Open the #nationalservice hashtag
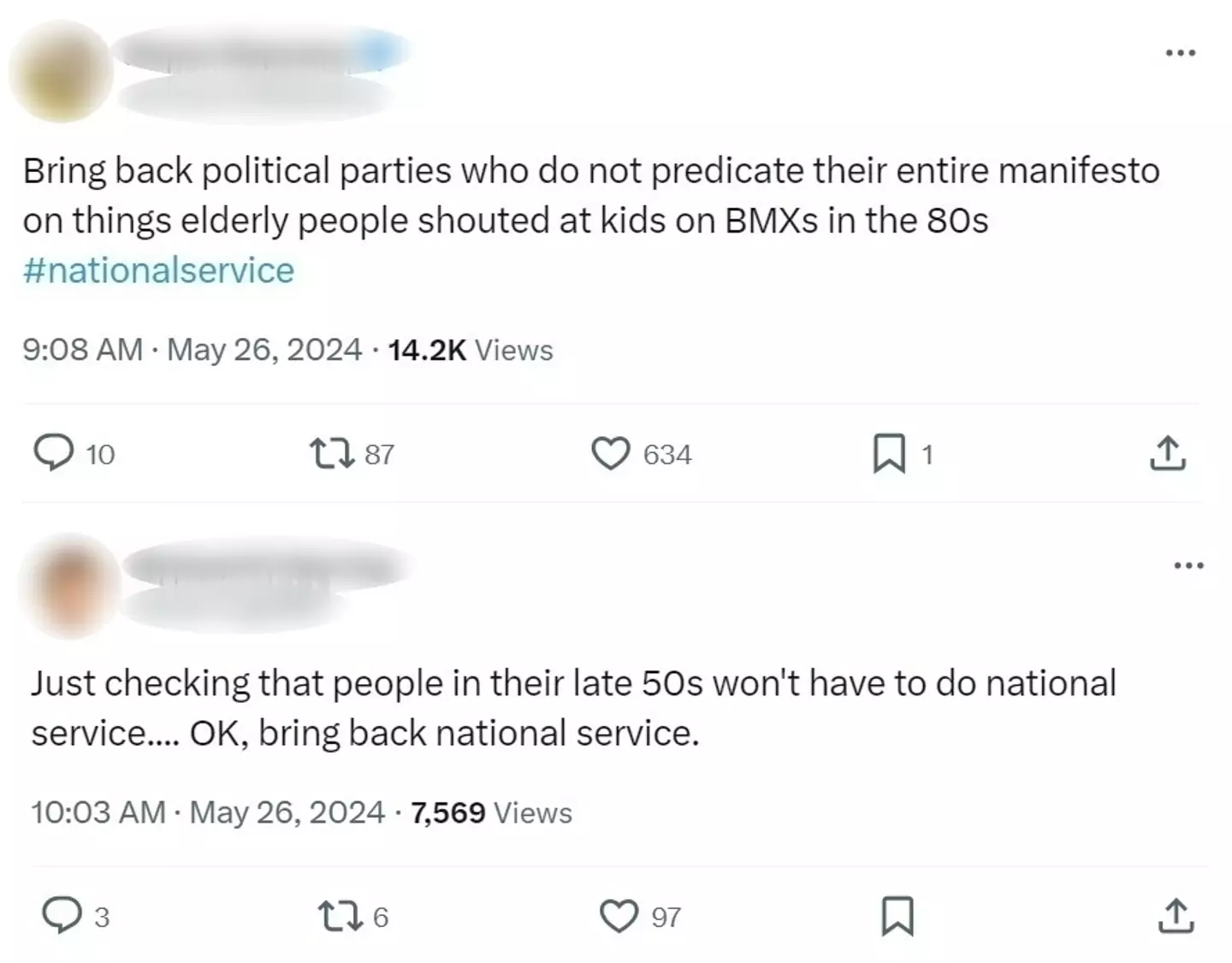1232x963 pixels. (159, 270)
